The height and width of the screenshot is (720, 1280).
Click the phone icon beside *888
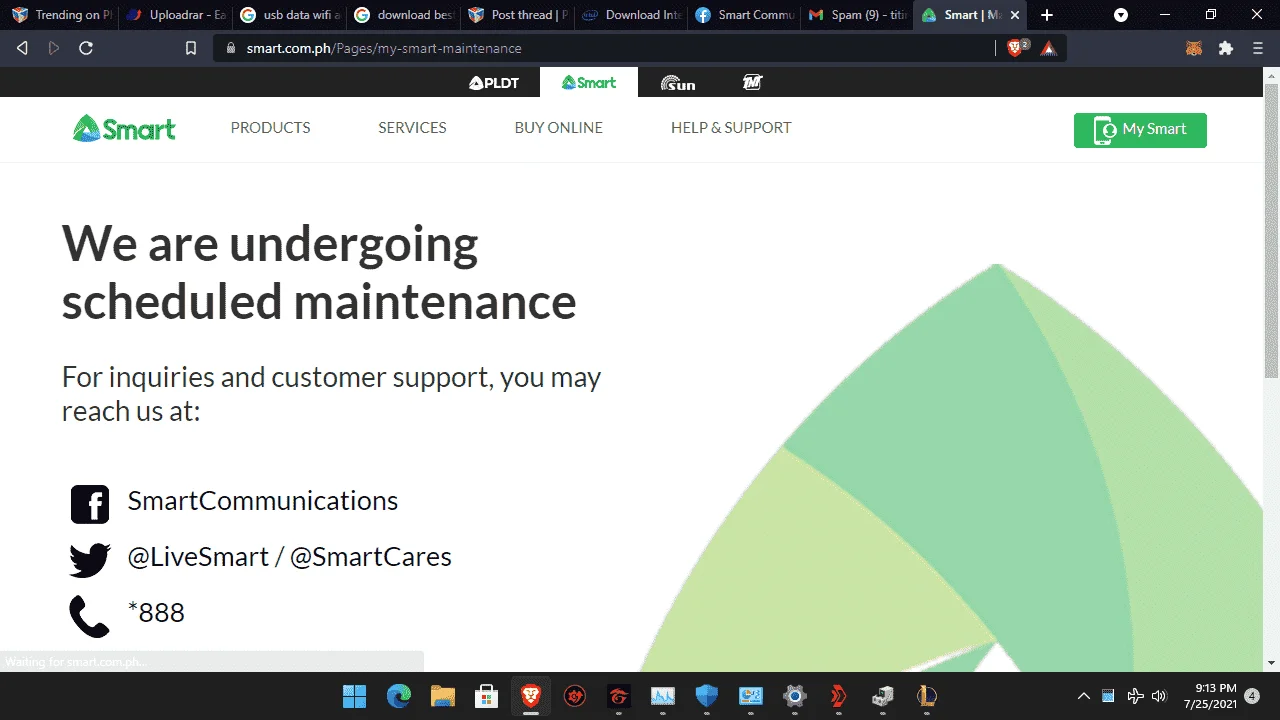[x=89, y=616]
